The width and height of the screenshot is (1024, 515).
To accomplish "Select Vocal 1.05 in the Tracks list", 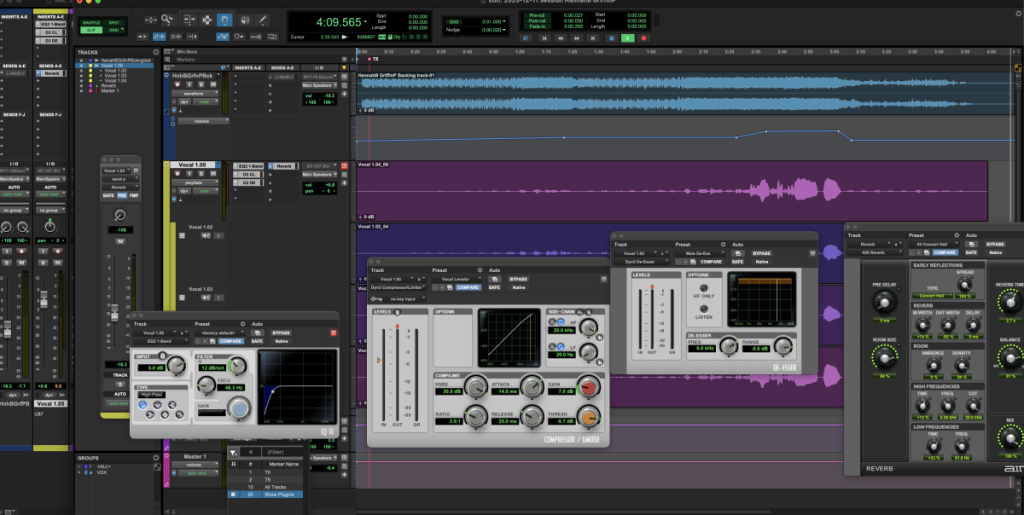I will [111, 66].
